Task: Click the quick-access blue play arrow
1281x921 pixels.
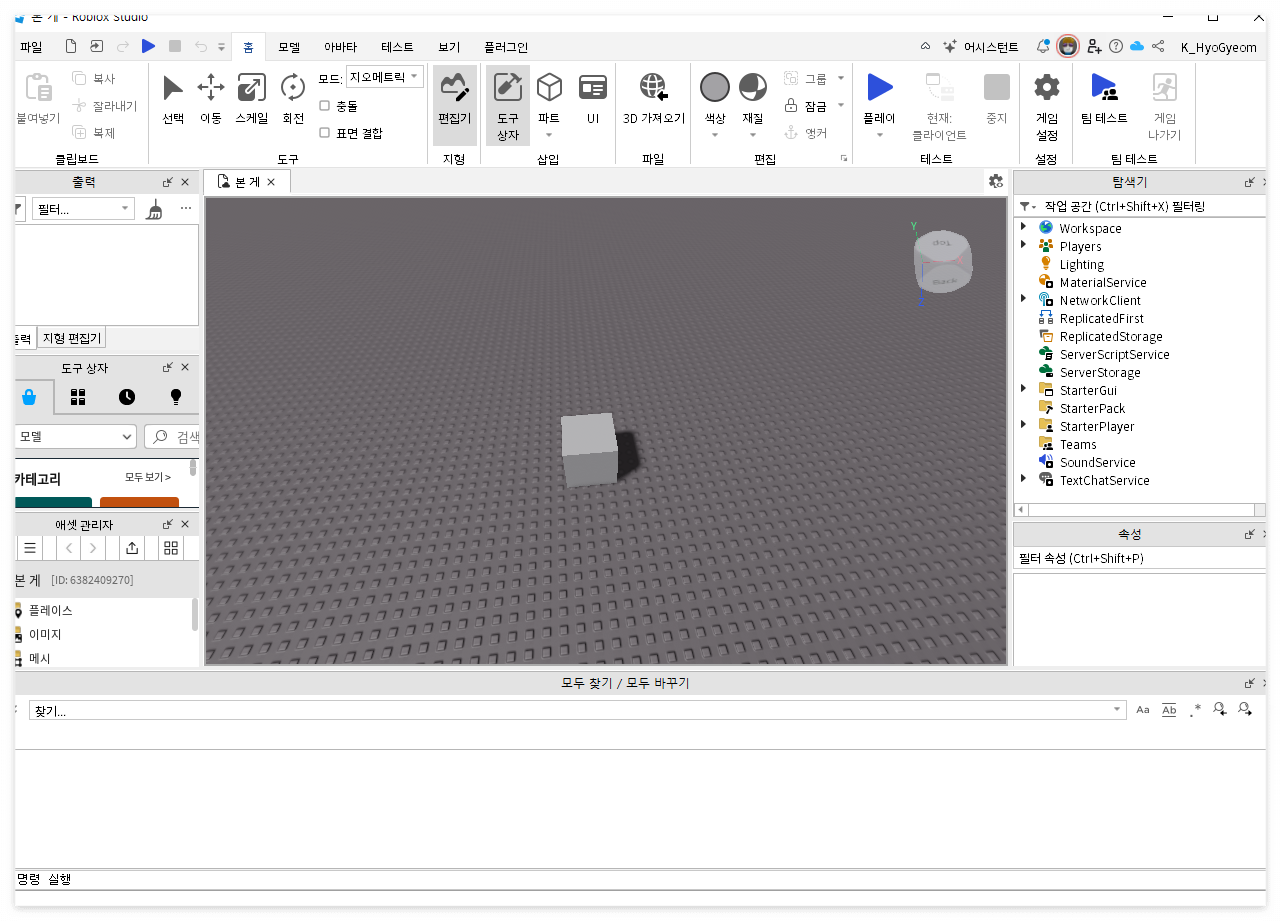Action: tap(149, 46)
